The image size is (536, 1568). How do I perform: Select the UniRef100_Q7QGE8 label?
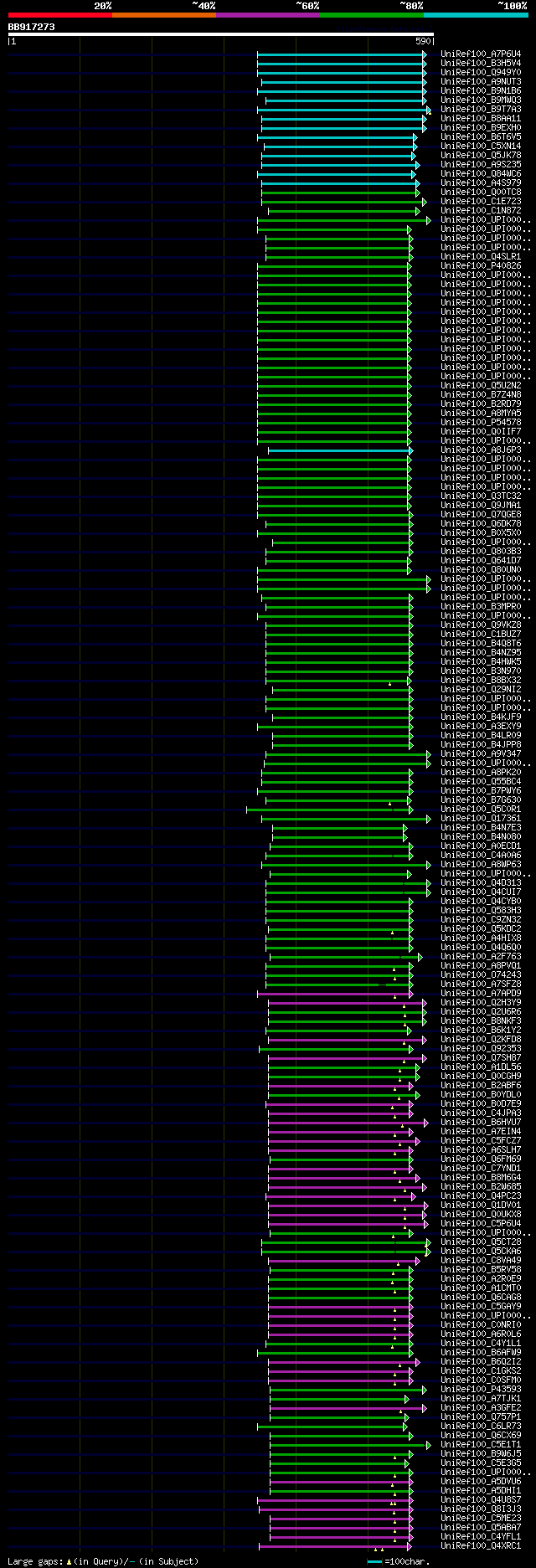(x=481, y=515)
